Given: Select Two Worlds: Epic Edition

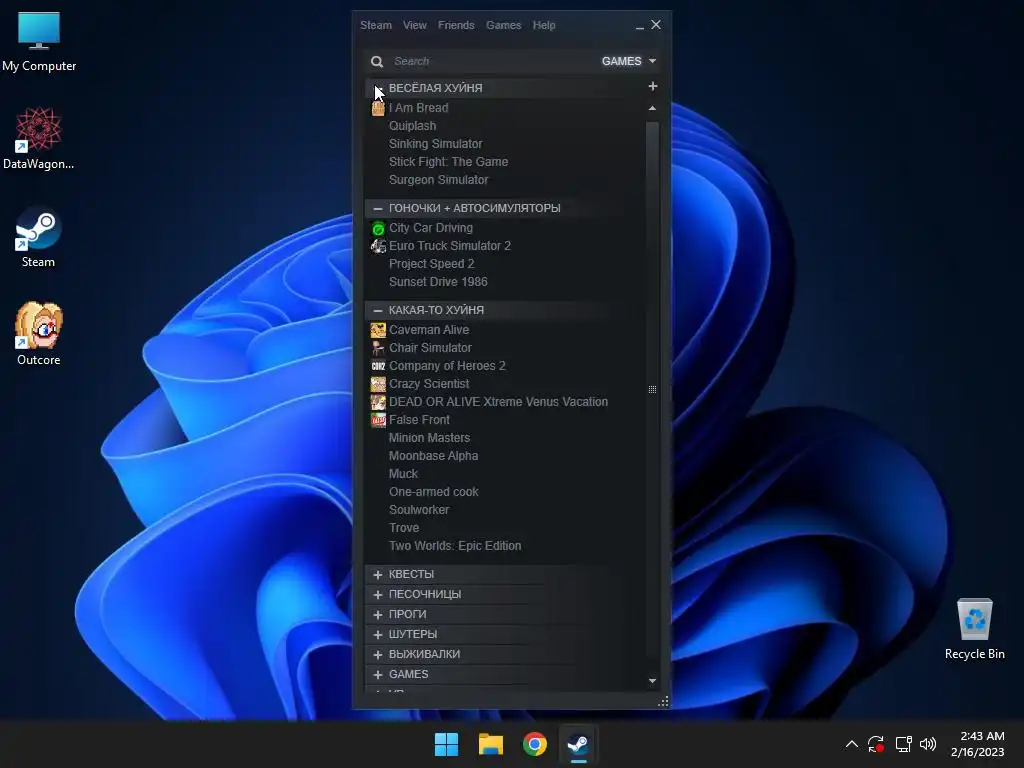Looking at the screenshot, I should [455, 546].
